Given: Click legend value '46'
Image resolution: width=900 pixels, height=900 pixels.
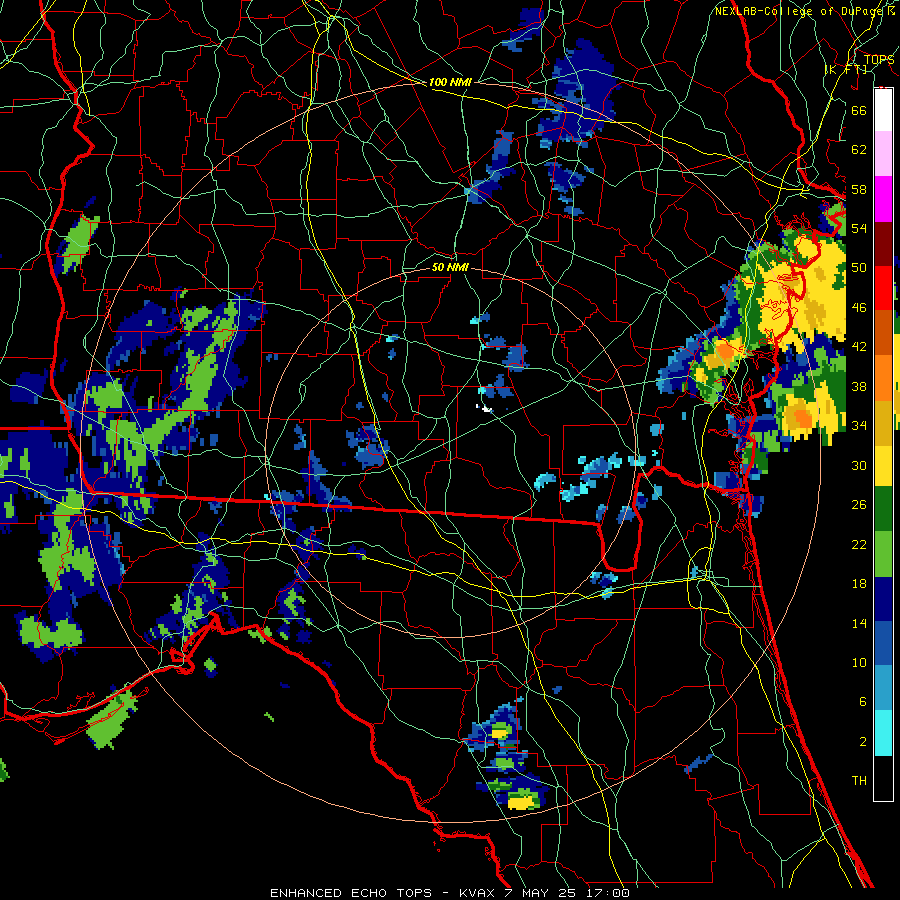Looking at the screenshot, I should [859, 308].
